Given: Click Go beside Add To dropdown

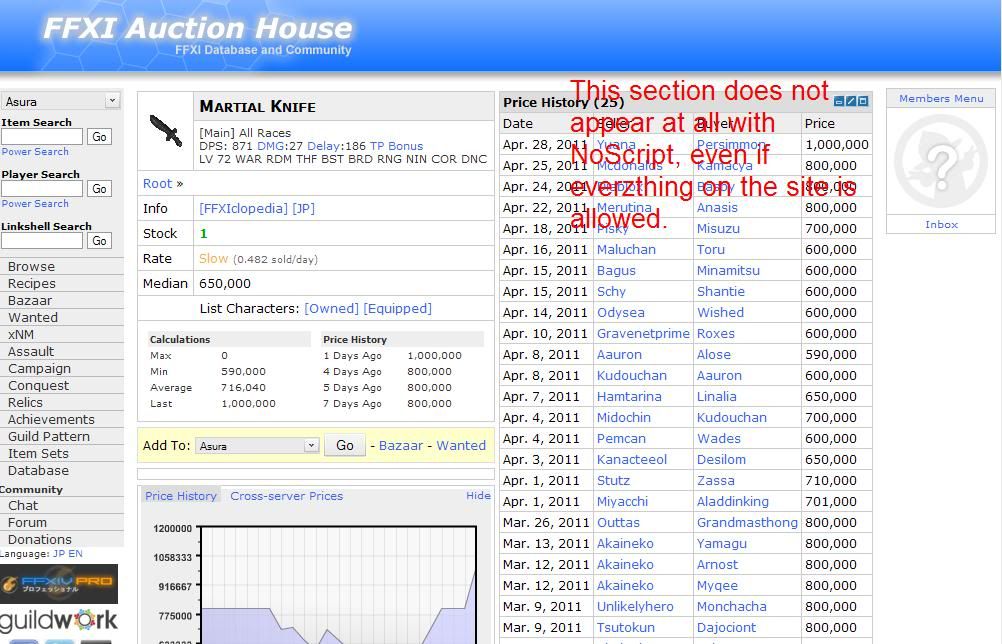Looking at the screenshot, I should coord(345,445).
